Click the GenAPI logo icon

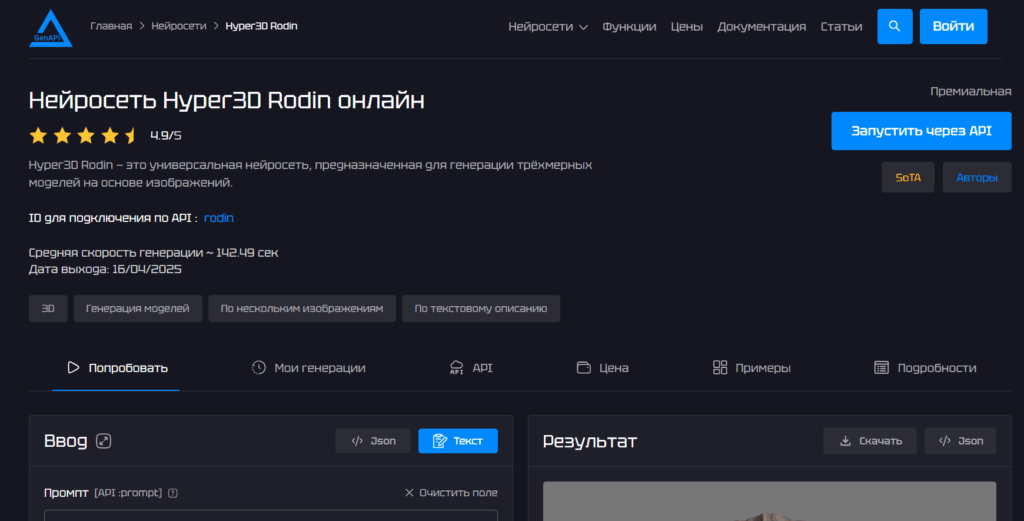pos(50,27)
